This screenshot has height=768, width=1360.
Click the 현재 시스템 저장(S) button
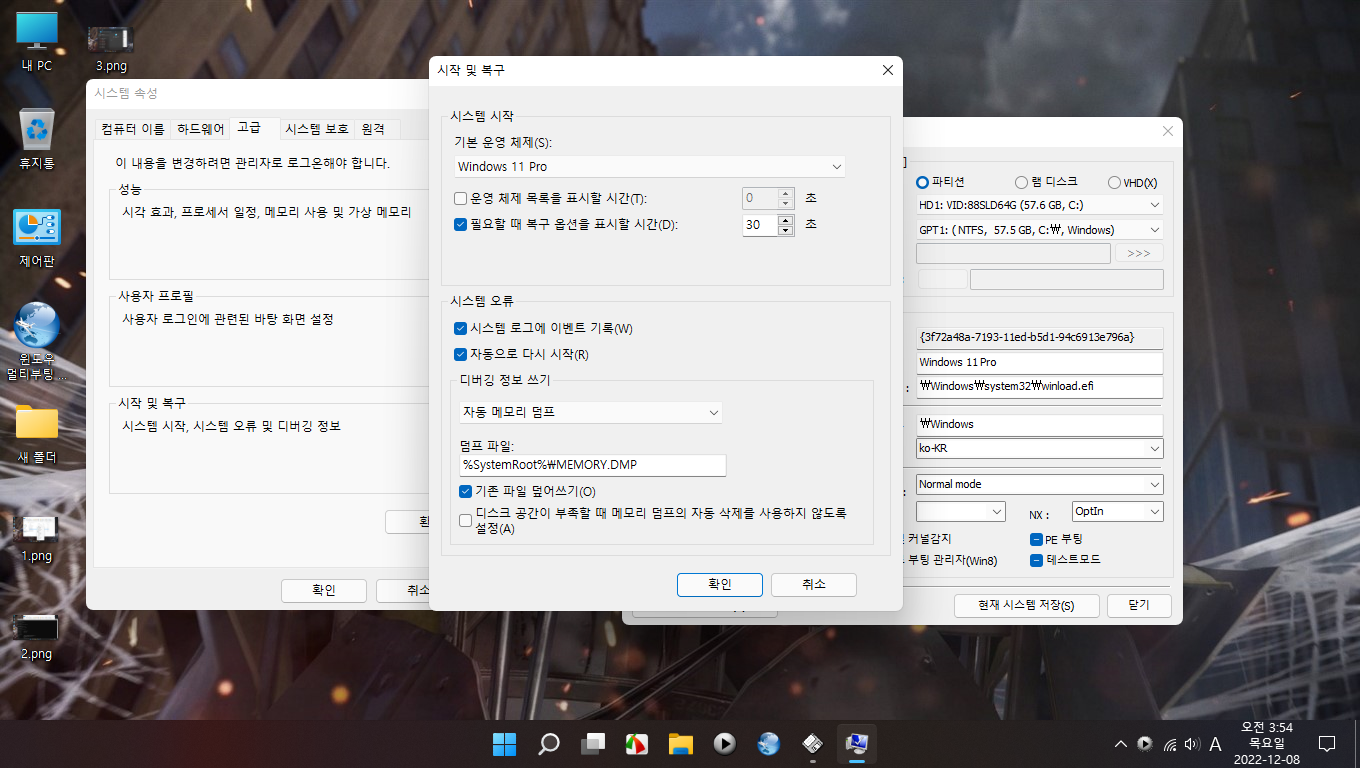click(1026, 606)
